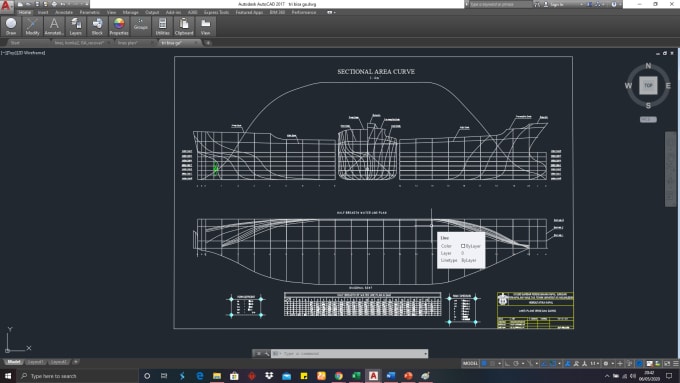Open the Groups ribbon panel

tap(141, 26)
